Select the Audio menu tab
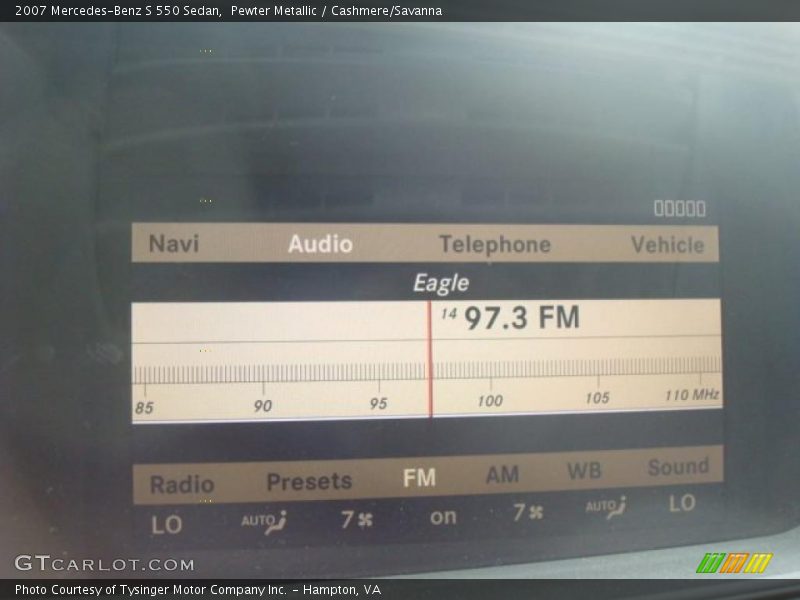 (x=320, y=244)
